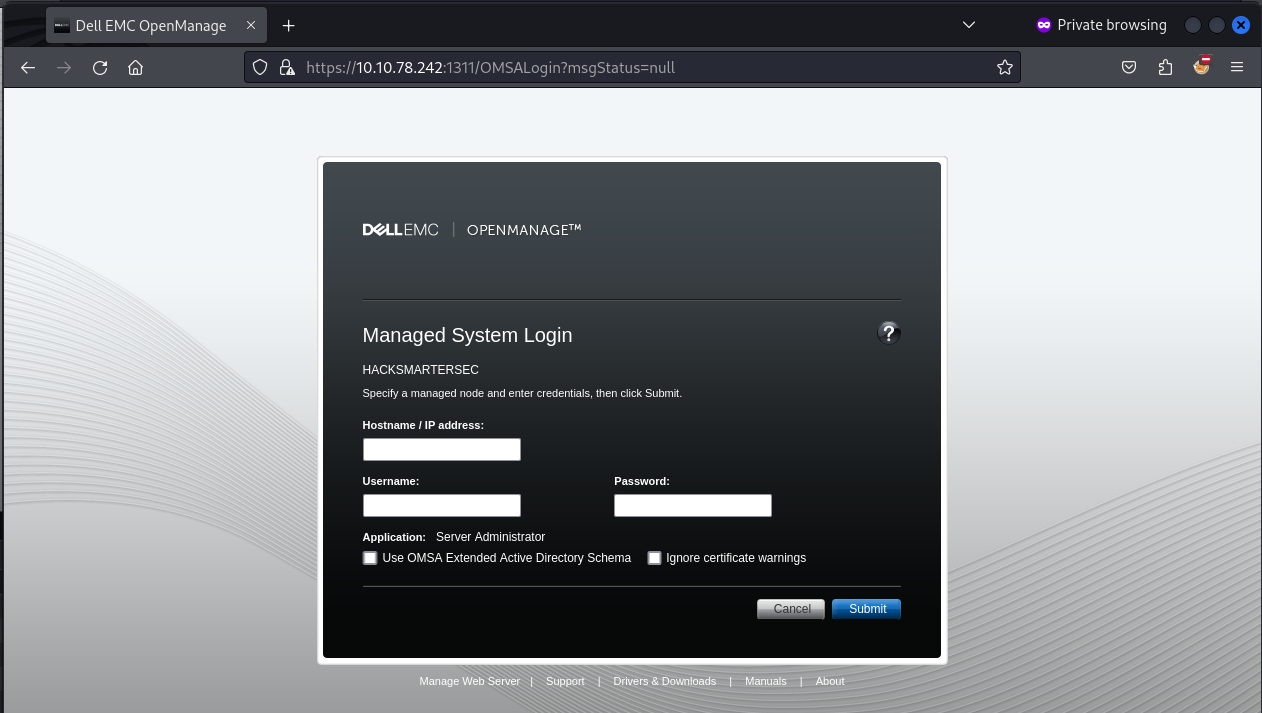Viewport: 1262px width, 713px height.
Task: Bookmark this page with the star icon
Action: coord(1004,68)
